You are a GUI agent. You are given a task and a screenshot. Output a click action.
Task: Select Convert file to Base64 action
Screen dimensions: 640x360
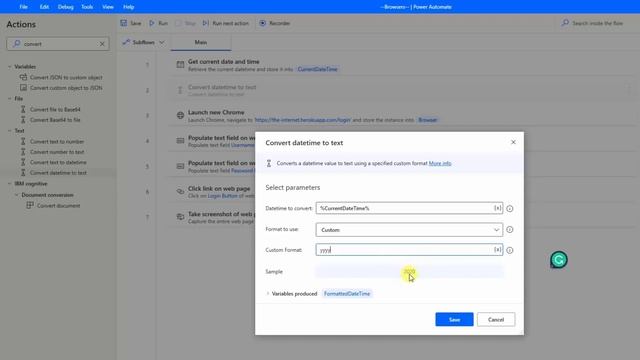click(55, 109)
